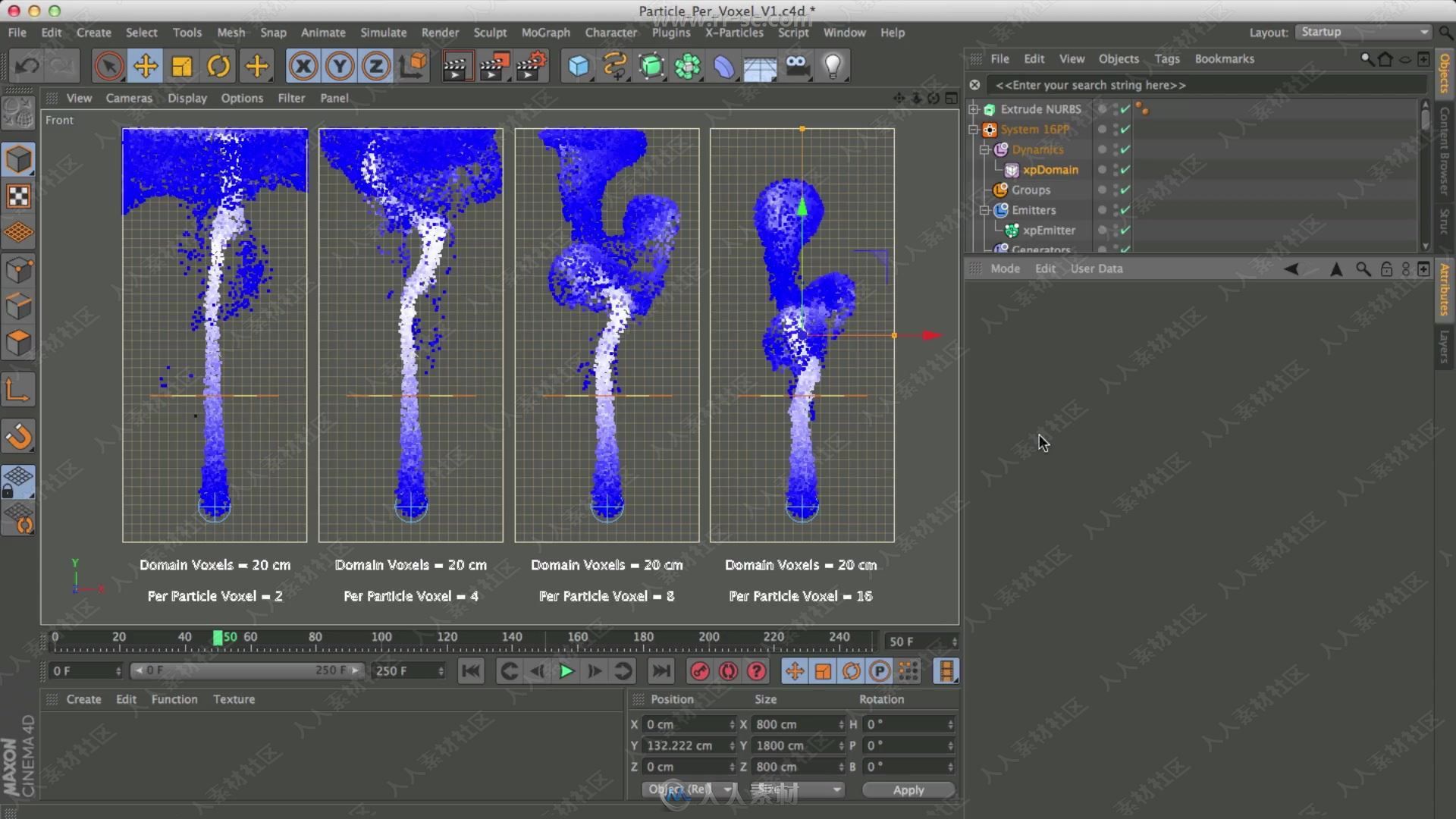
Task: Click the Object Reference dropdown
Action: click(689, 789)
